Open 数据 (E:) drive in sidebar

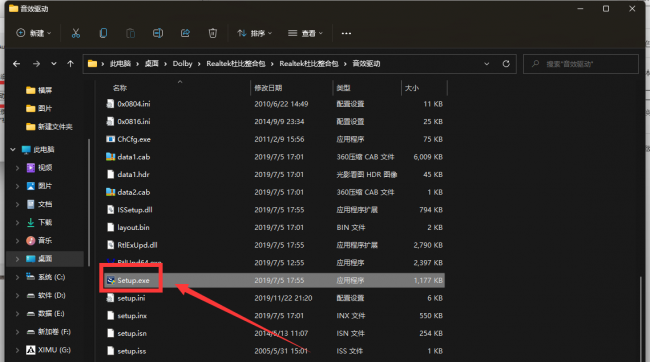tap(51, 313)
